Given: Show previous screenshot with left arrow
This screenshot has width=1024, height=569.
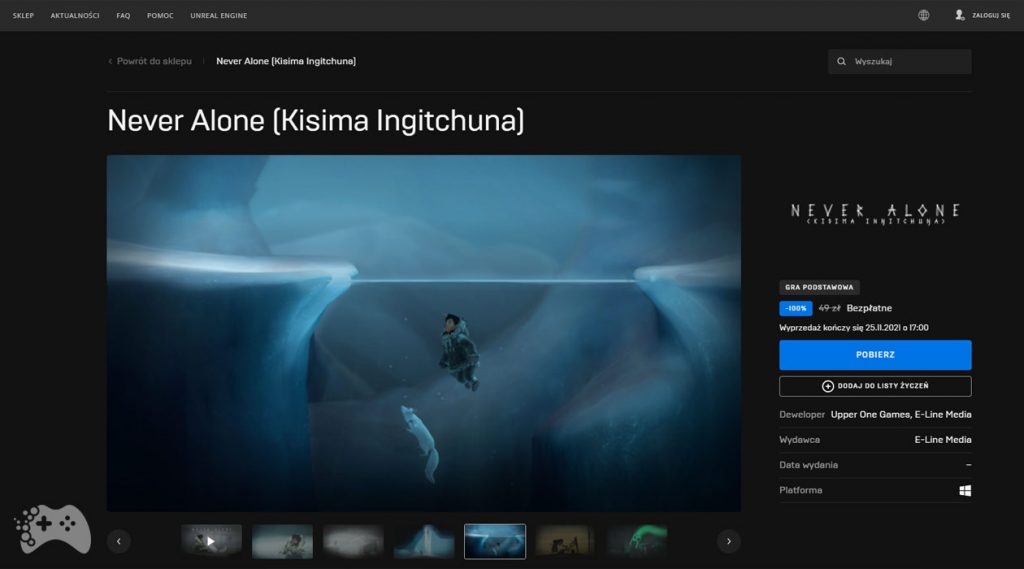Looking at the screenshot, I should pyautogui.click(x=119, y=541).
